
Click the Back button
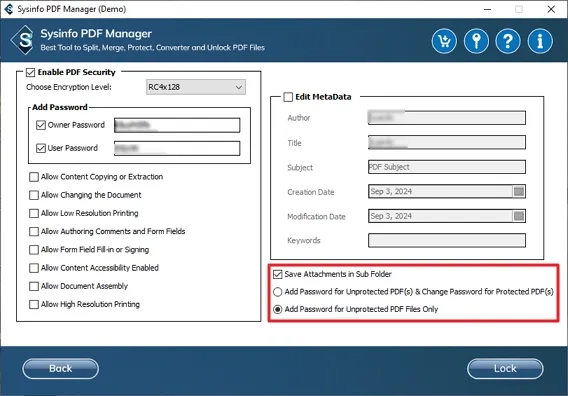[x=60, y=368]
